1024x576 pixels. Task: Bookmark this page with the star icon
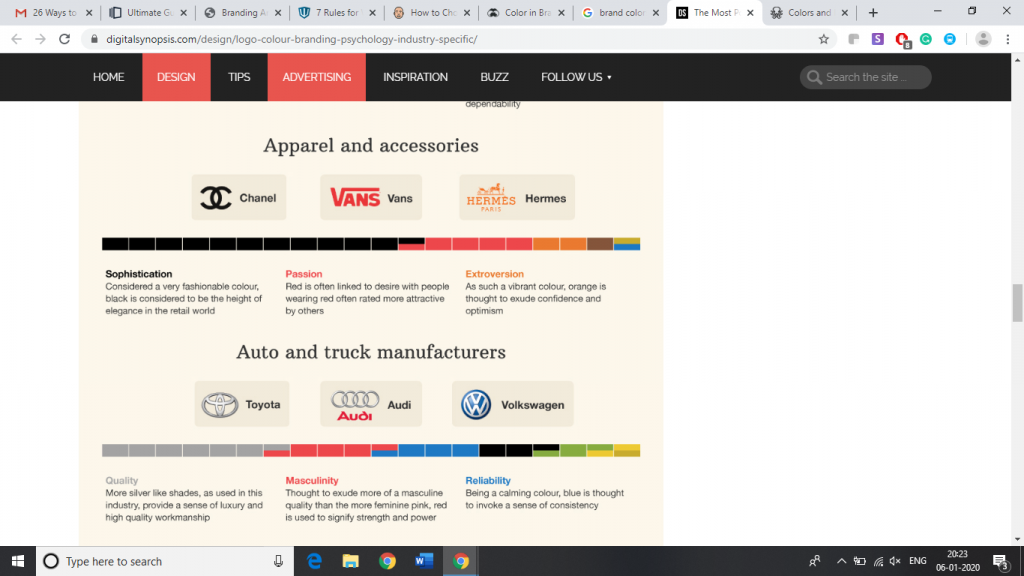[824, 39]
